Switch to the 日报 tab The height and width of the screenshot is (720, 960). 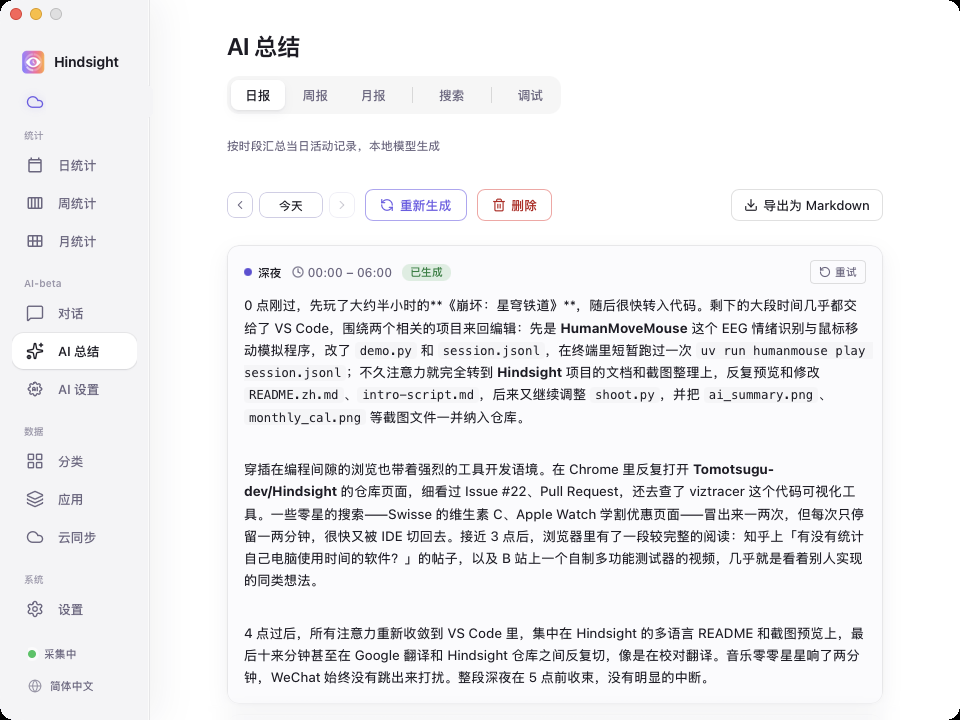[x=258, y=96]
